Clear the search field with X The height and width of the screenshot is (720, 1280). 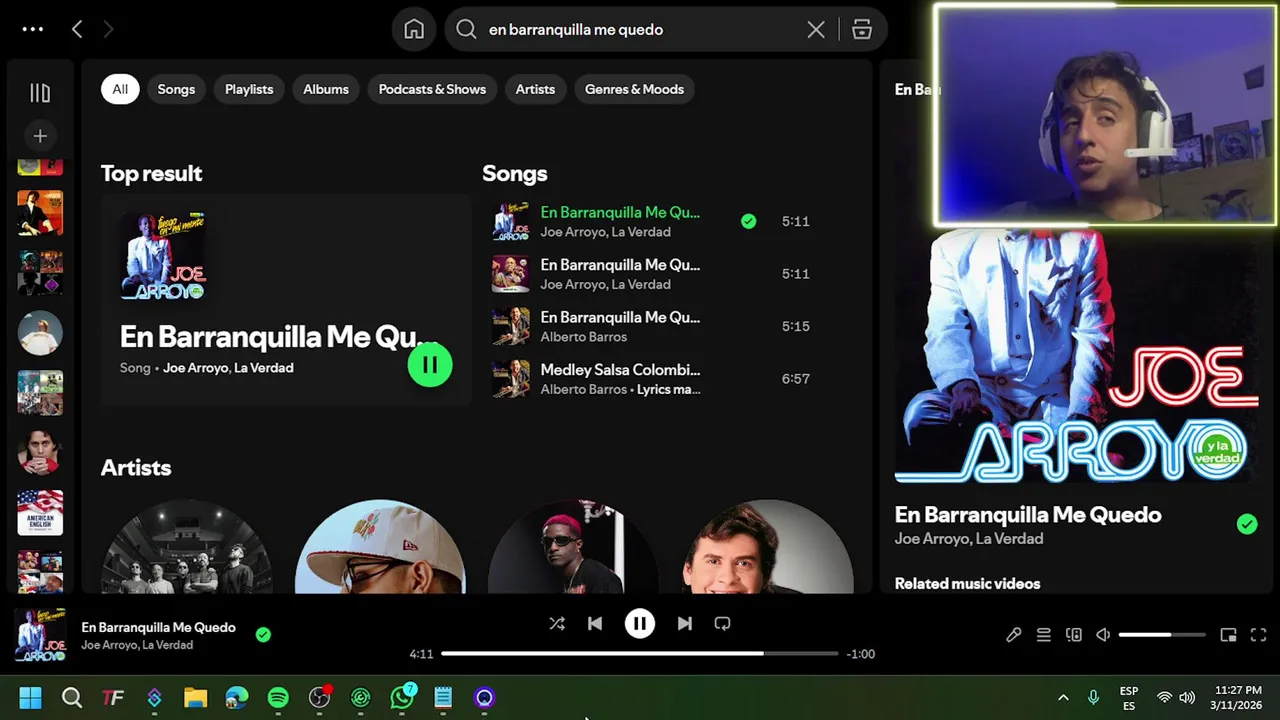pos(816,29)
